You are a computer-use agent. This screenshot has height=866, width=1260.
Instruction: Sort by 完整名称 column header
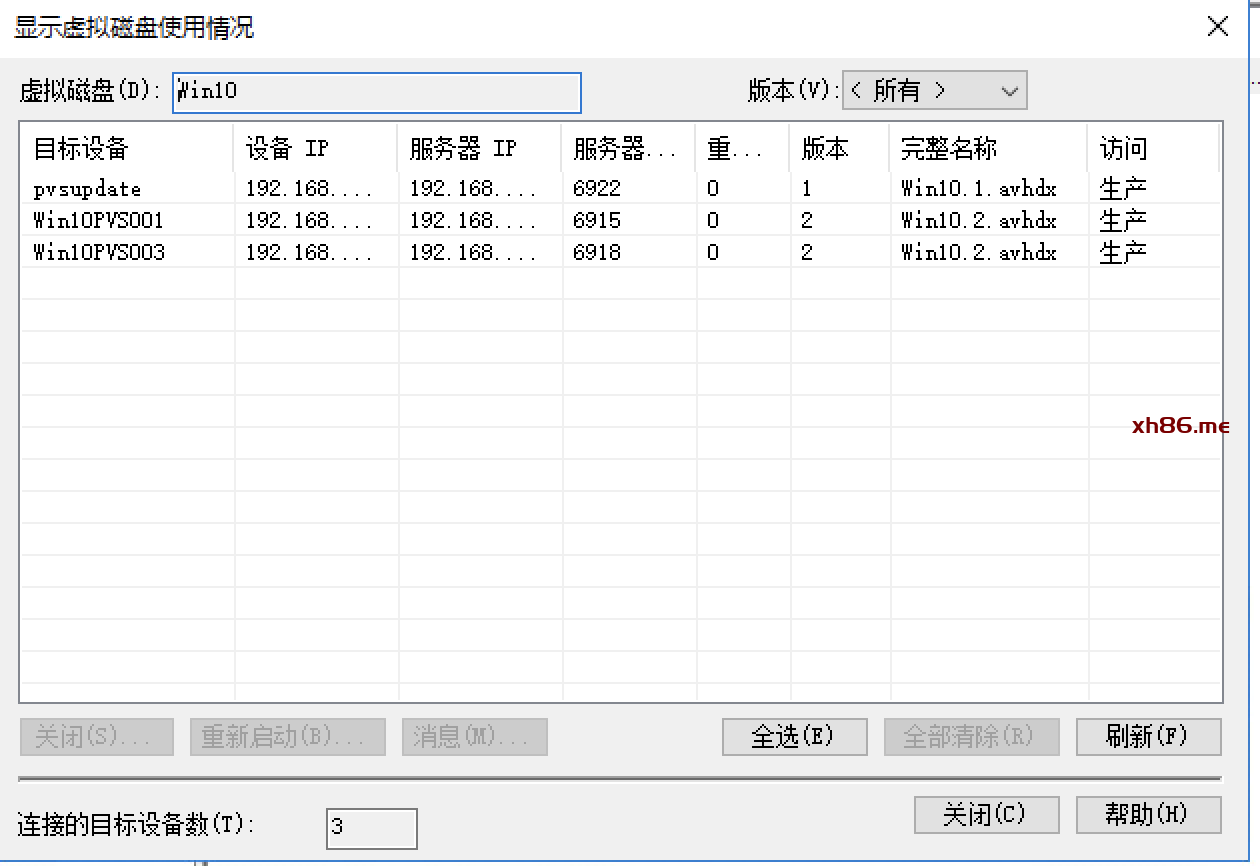tap(986, 149)
